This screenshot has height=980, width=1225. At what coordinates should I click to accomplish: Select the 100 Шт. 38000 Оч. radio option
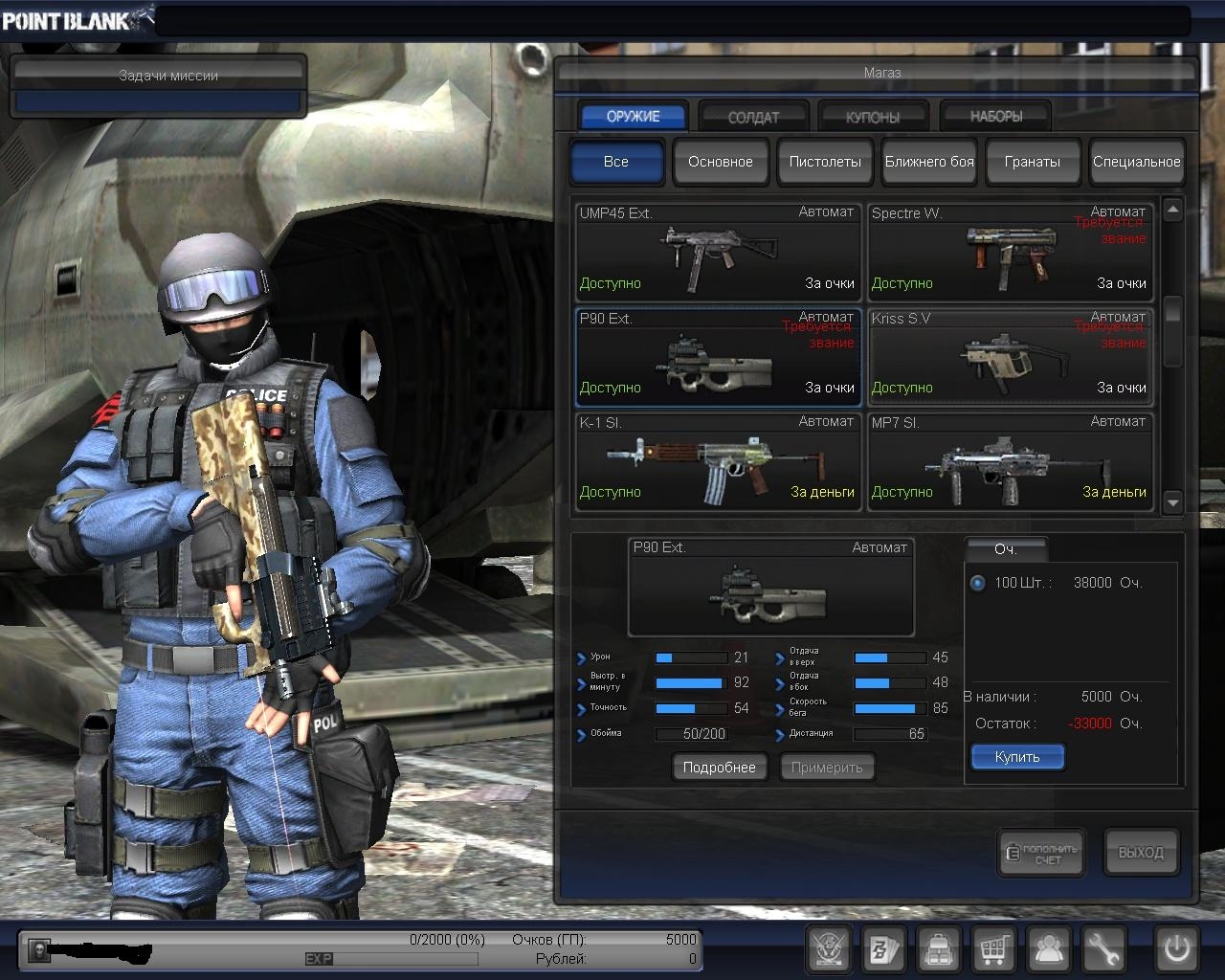[x=977, y=583]
